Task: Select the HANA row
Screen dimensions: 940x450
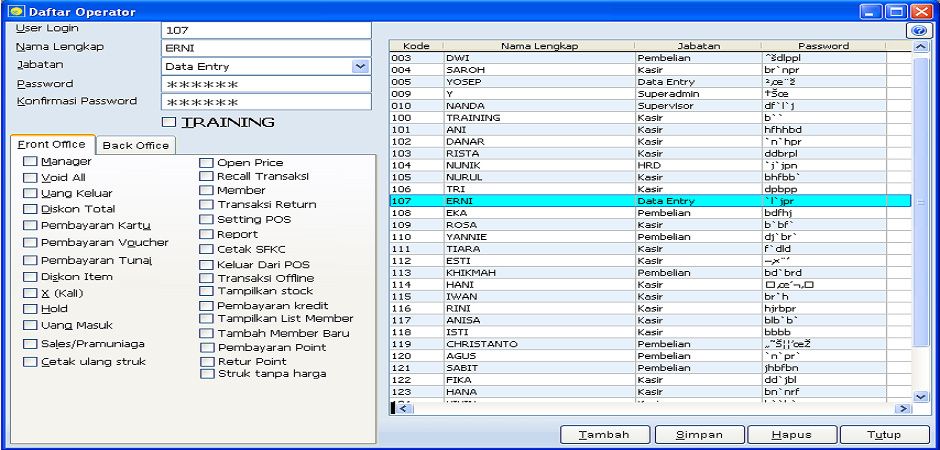Action: tap(650, 392)
